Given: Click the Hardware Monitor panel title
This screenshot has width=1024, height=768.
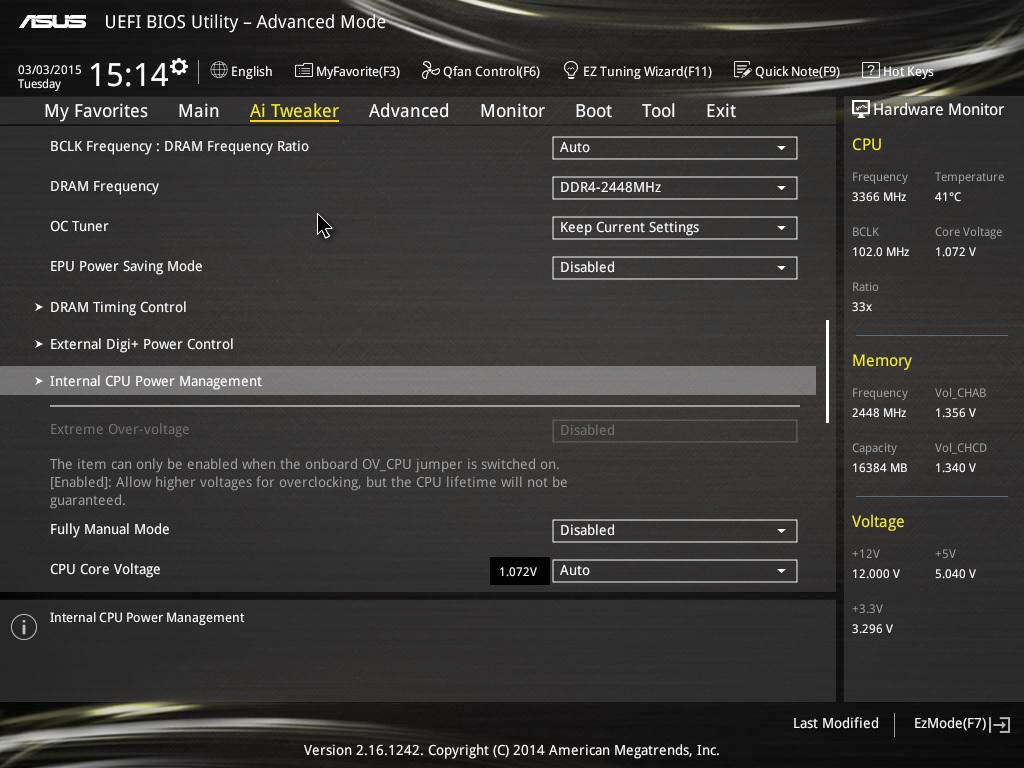Looking at the screenshot, I should click(x=938, y=110).
